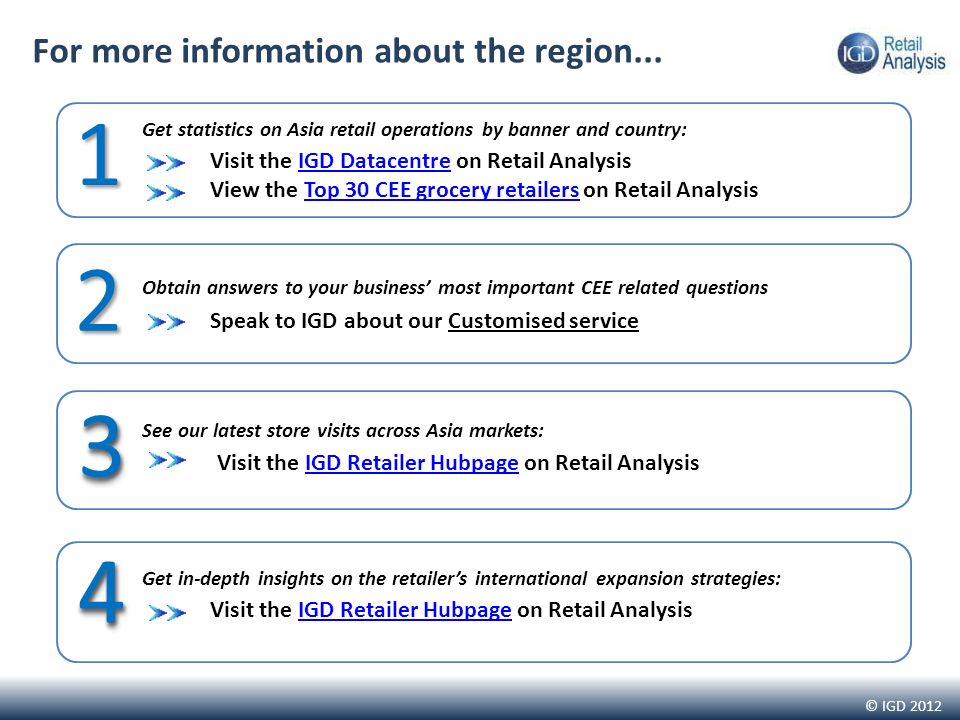Click the arrow bullet in the expansion strategies box

tap(167, 612)
